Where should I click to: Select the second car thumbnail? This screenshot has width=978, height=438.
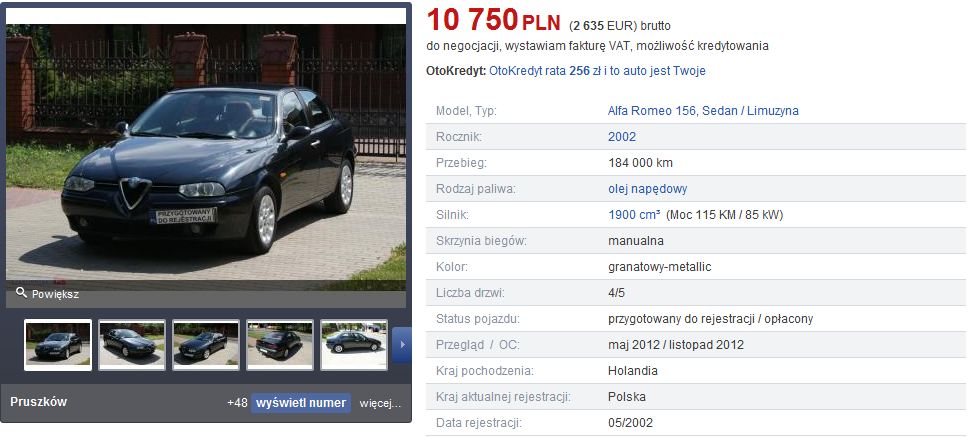tap(132, 344)
